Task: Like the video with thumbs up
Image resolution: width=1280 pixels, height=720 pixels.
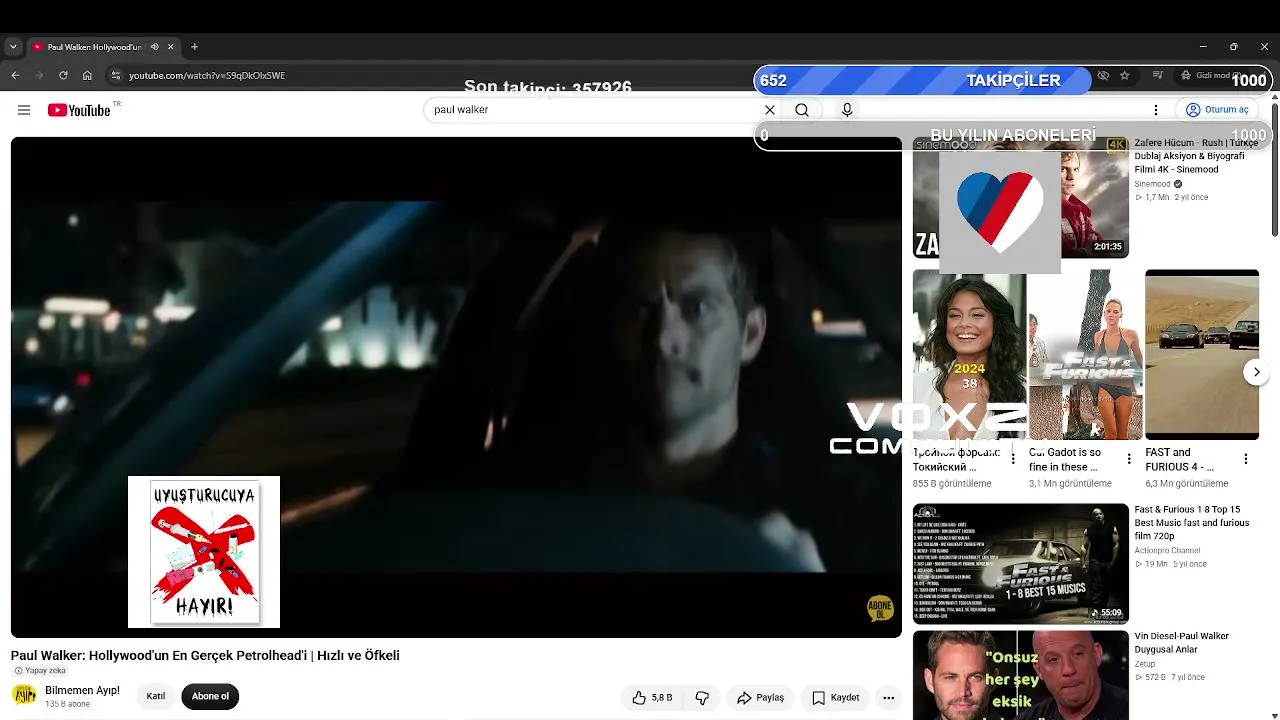Action: click(651, 698)
